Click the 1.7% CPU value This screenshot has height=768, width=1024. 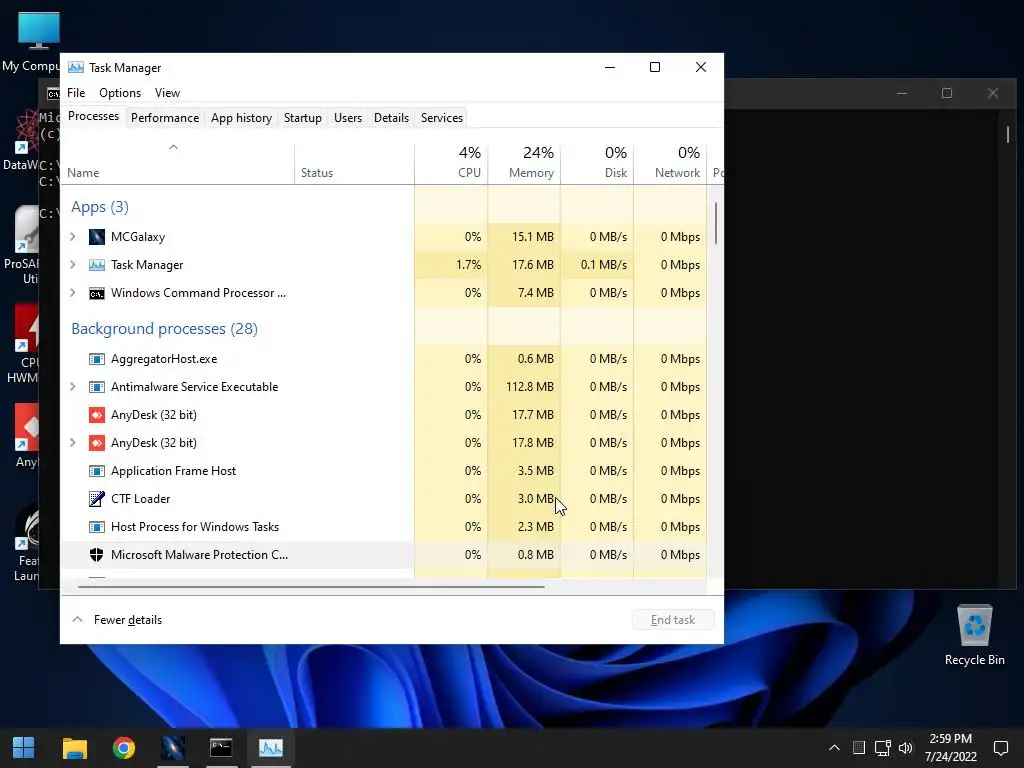(x=468, y=264)
